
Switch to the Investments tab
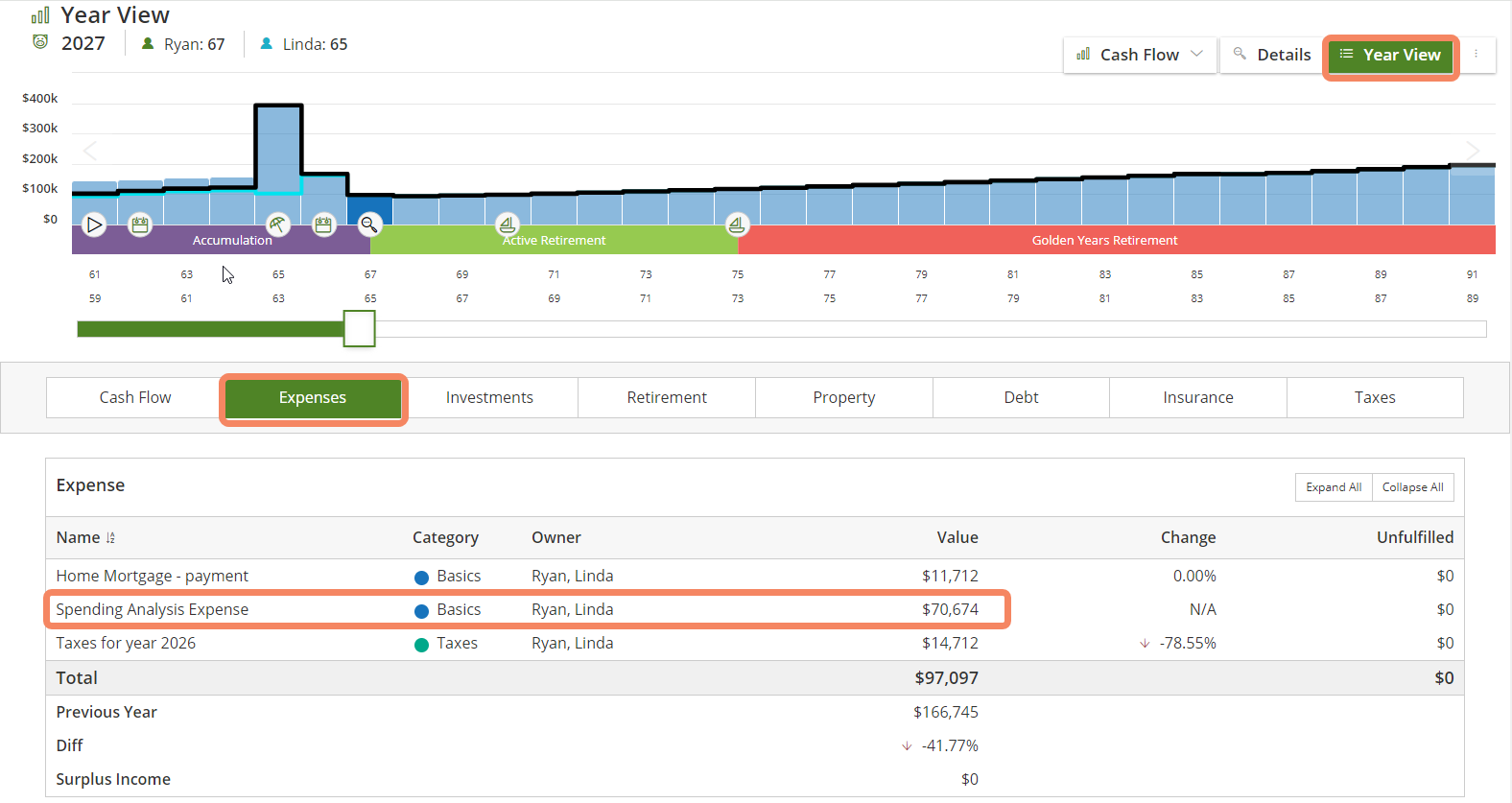[x=489, y=397]
